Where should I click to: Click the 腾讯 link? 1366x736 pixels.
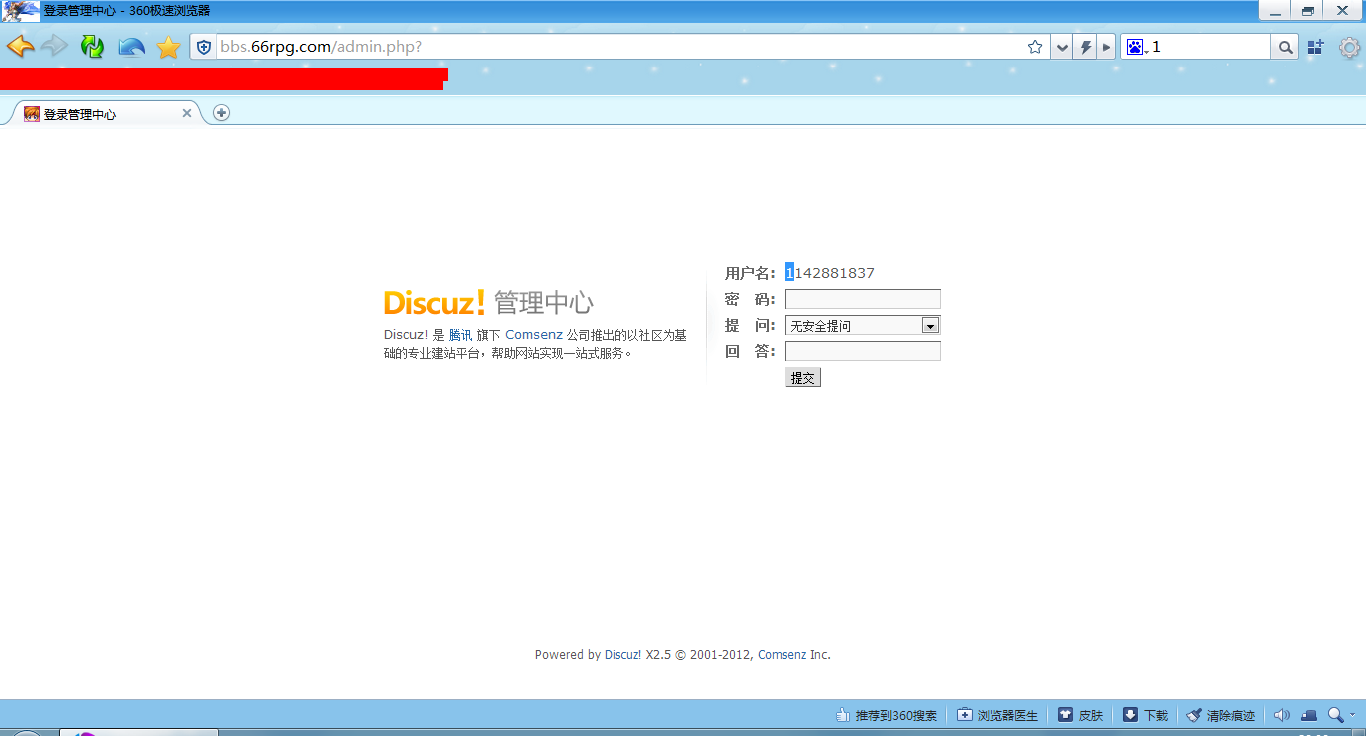[x=460, y=335]
